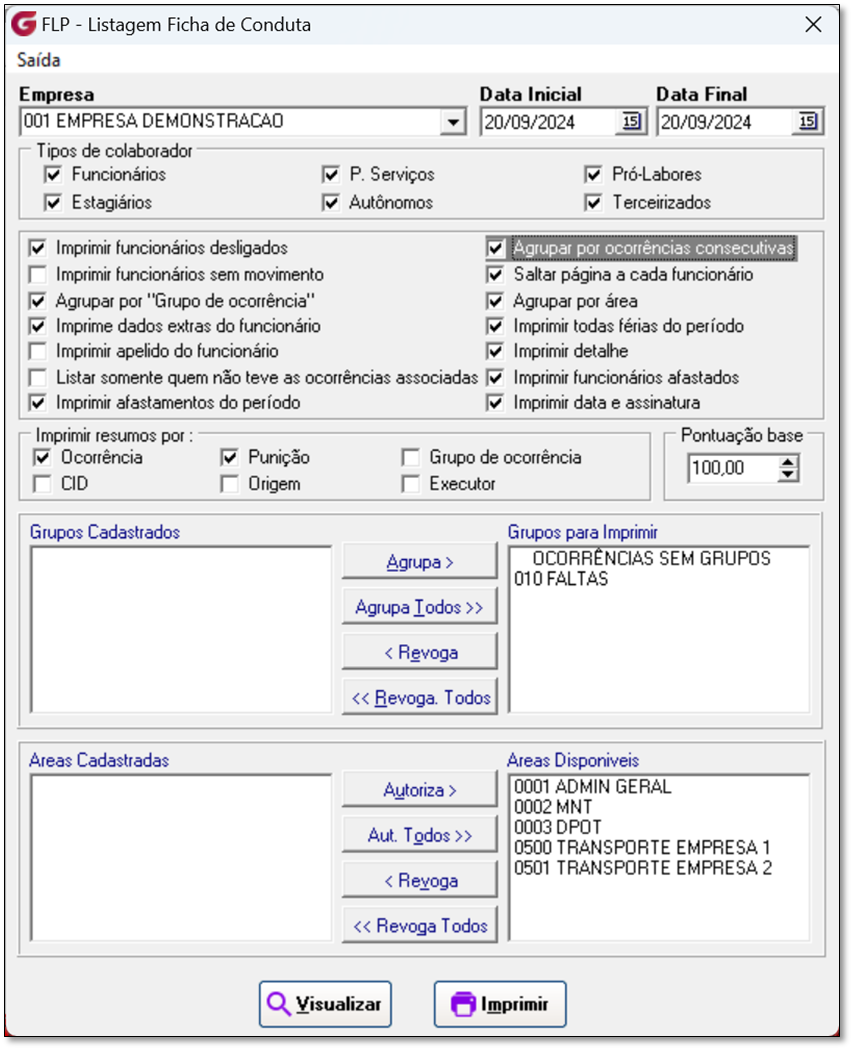Uncheck Autônomos collaborator type

(330, 202)
